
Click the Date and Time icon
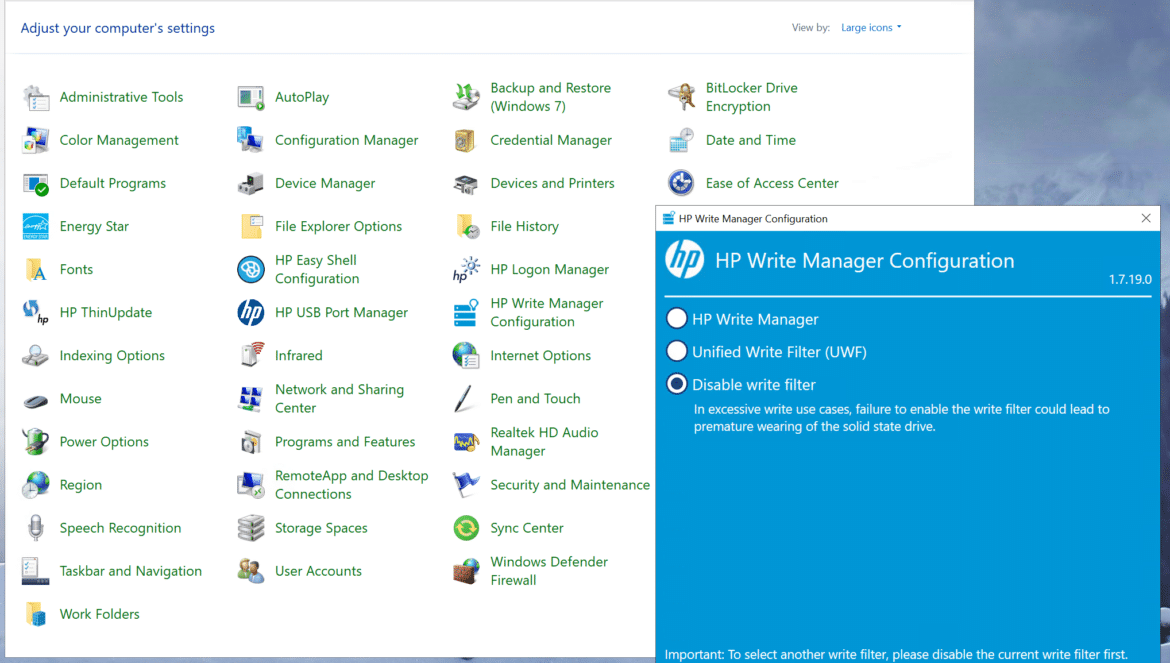pos(681,140)
